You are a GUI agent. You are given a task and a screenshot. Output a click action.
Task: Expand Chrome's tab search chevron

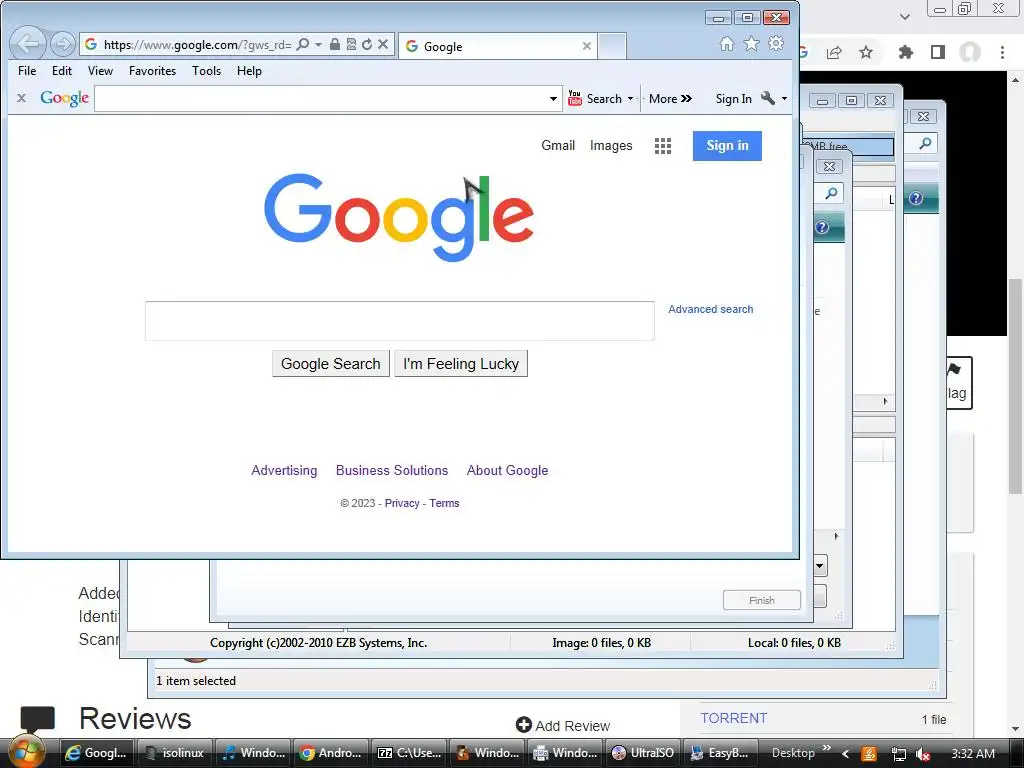[904, 17]
